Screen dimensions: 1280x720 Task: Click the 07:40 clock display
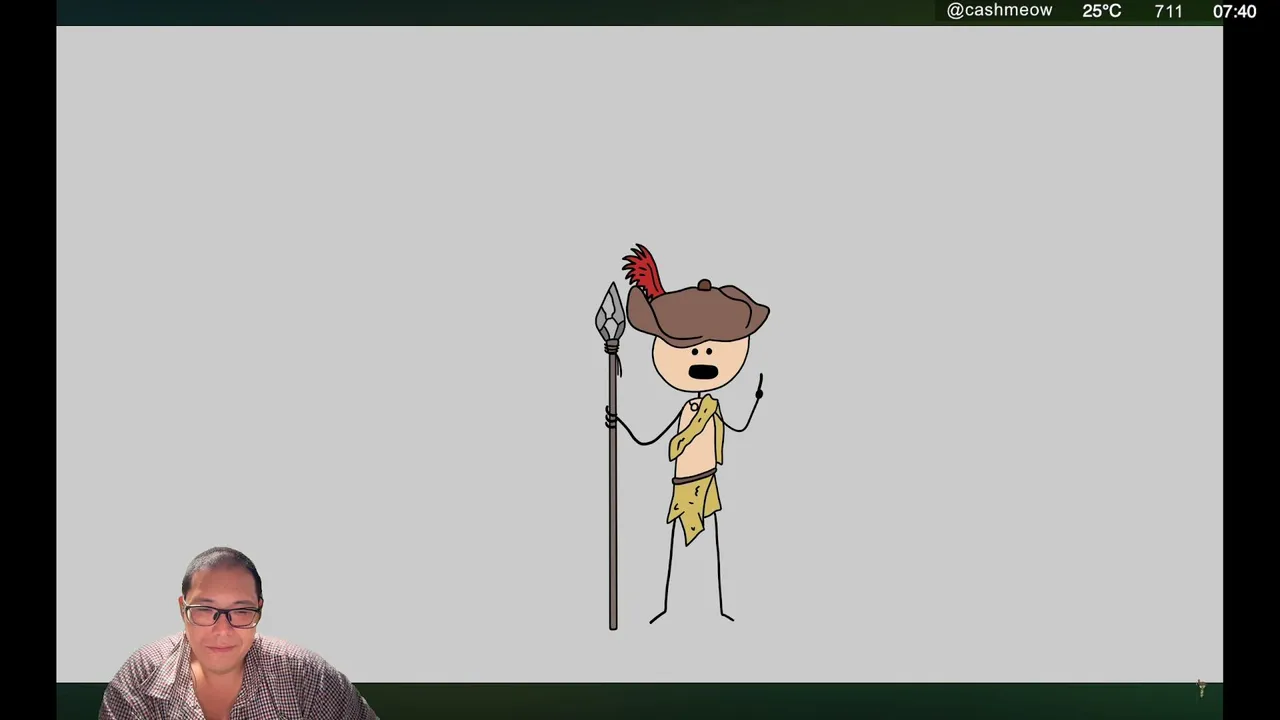coord(1234,11)
